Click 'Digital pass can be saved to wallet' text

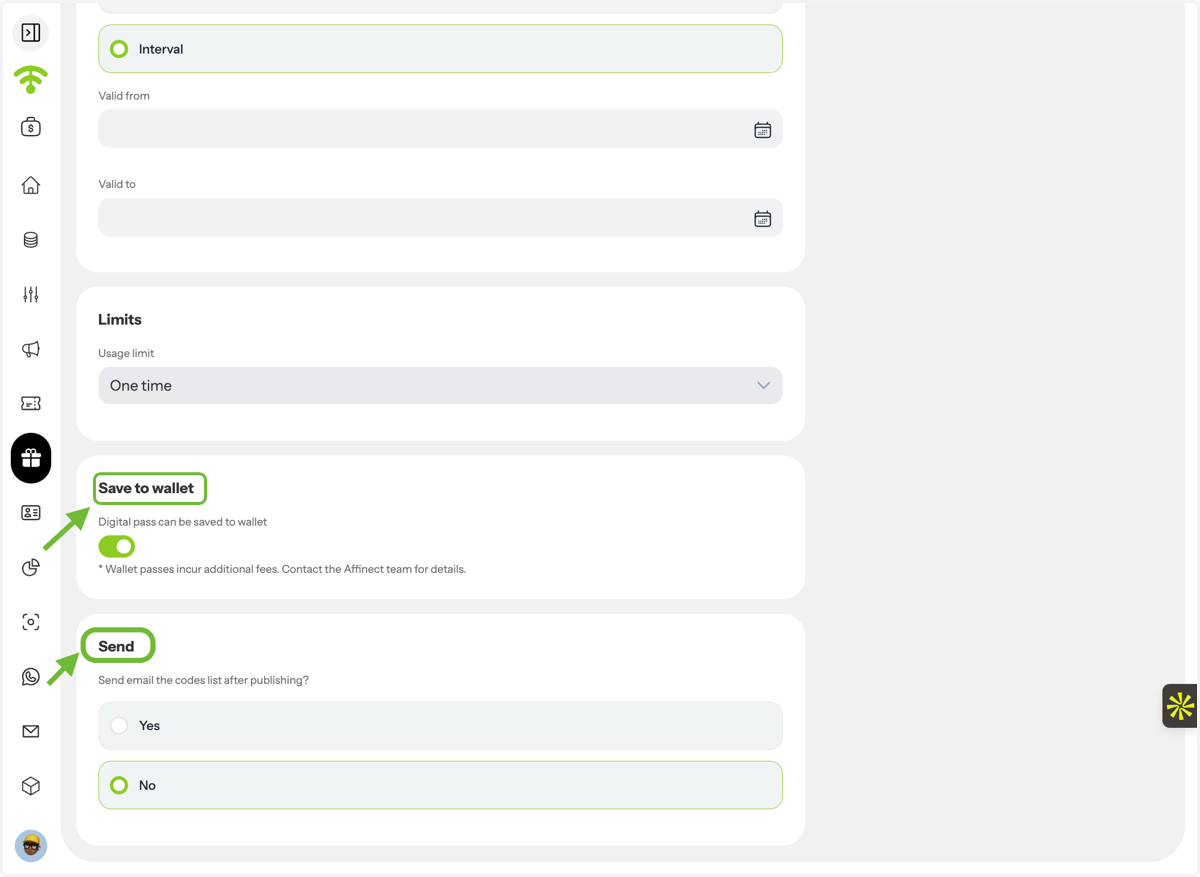coord(182,522)
